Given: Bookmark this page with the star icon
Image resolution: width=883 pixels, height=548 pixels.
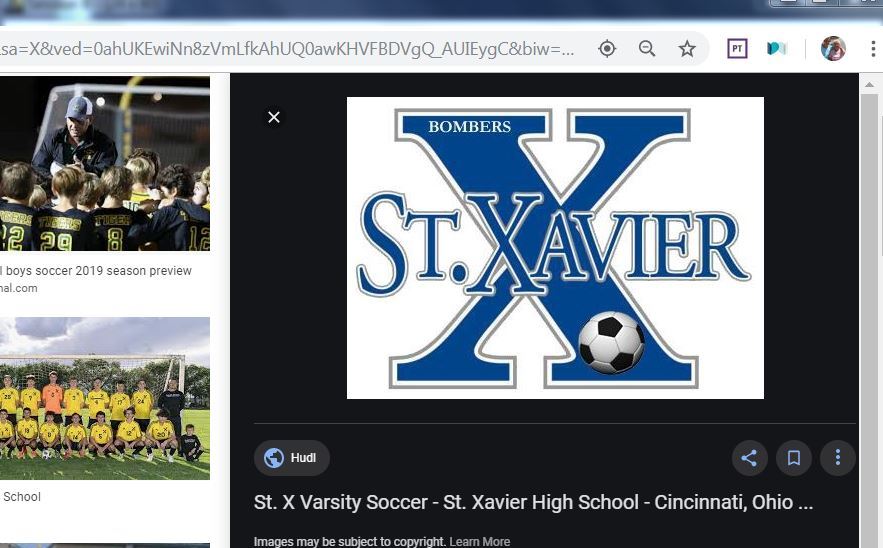Looking at the screenshot, I should click(x=687, y=49).
